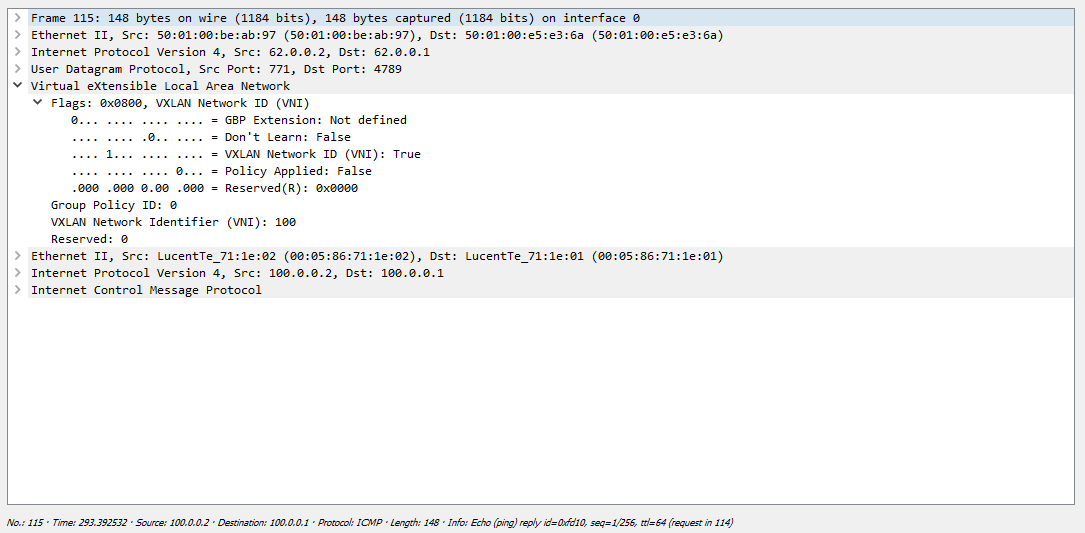Expand the IPv4 header with source 62.0.0.2
Image resolution: width=1085 pixels, height=533 pixels.
(18, 52)
